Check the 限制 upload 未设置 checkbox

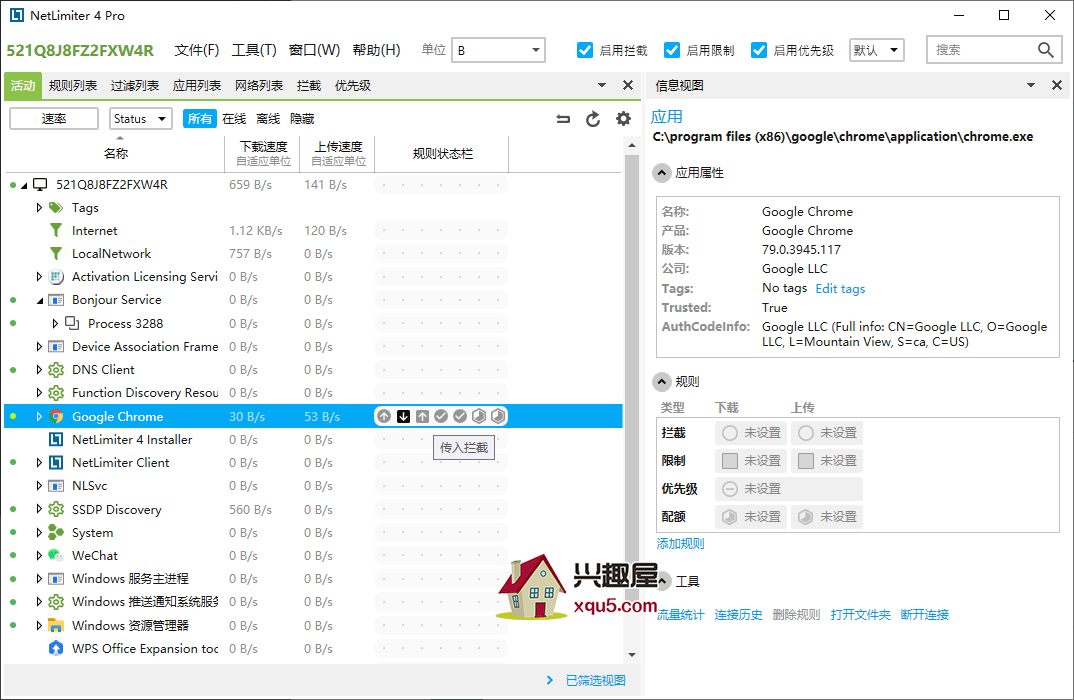tap(806, 461)
